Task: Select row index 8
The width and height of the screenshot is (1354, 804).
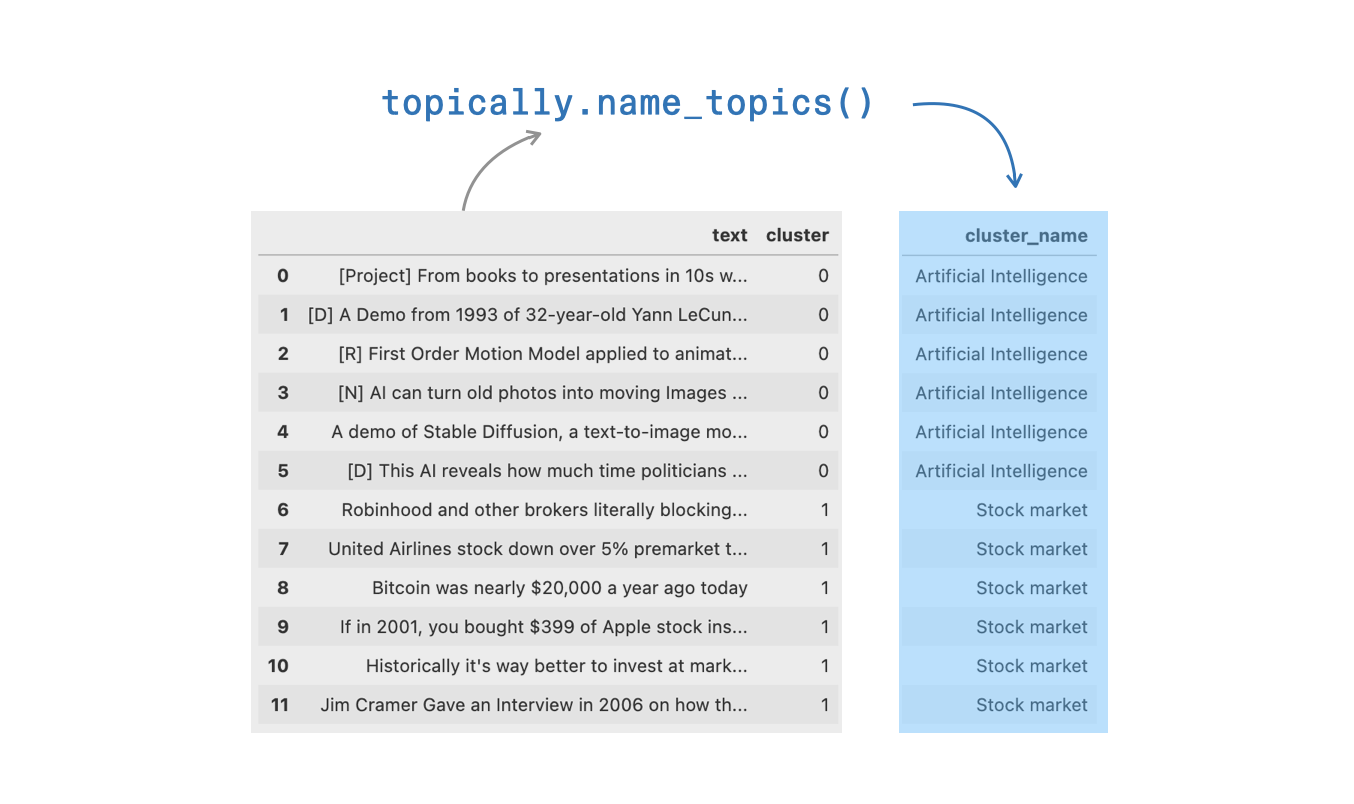Action: (283, 588)
